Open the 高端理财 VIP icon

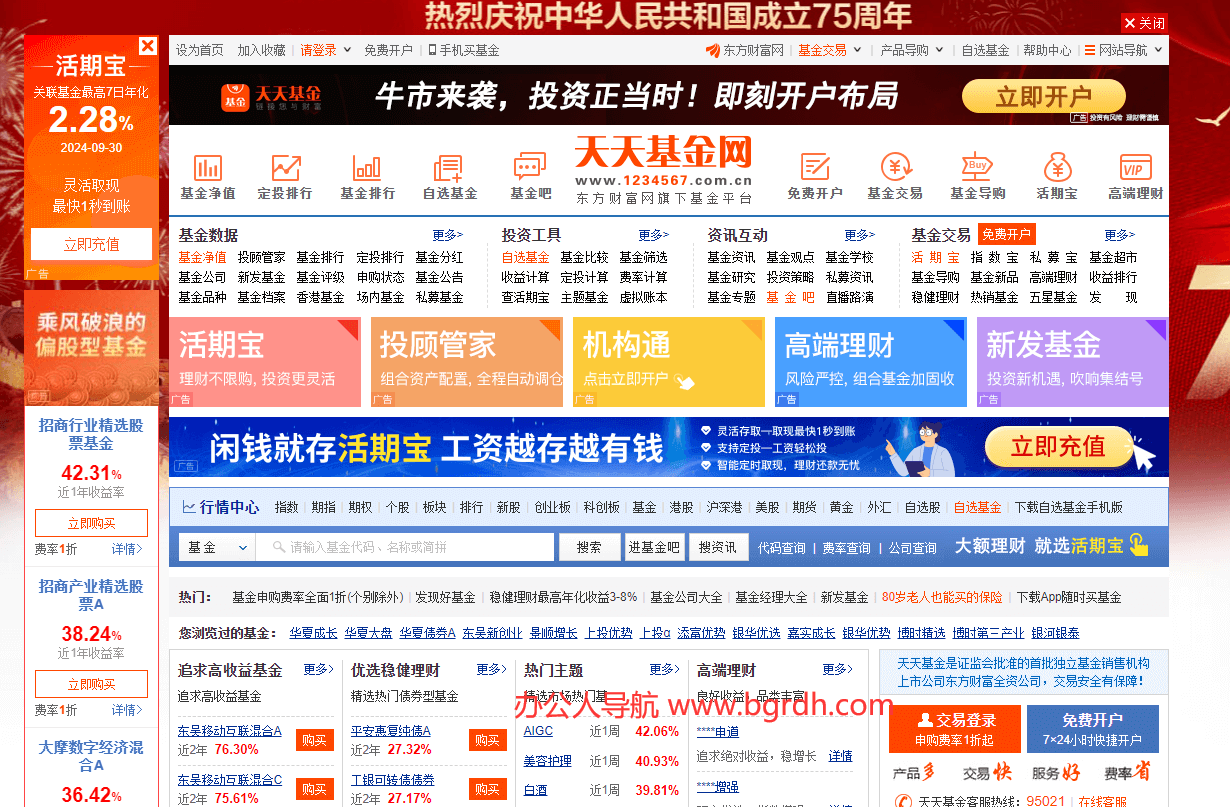(x=1135, y=166)
